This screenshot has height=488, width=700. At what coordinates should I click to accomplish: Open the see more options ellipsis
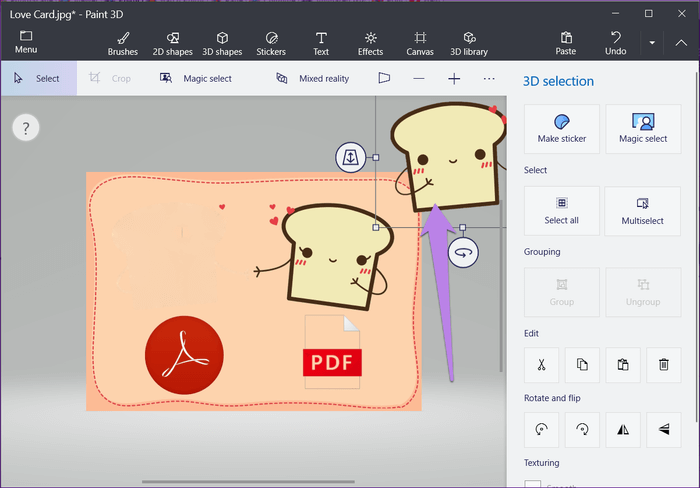point(489,78)
